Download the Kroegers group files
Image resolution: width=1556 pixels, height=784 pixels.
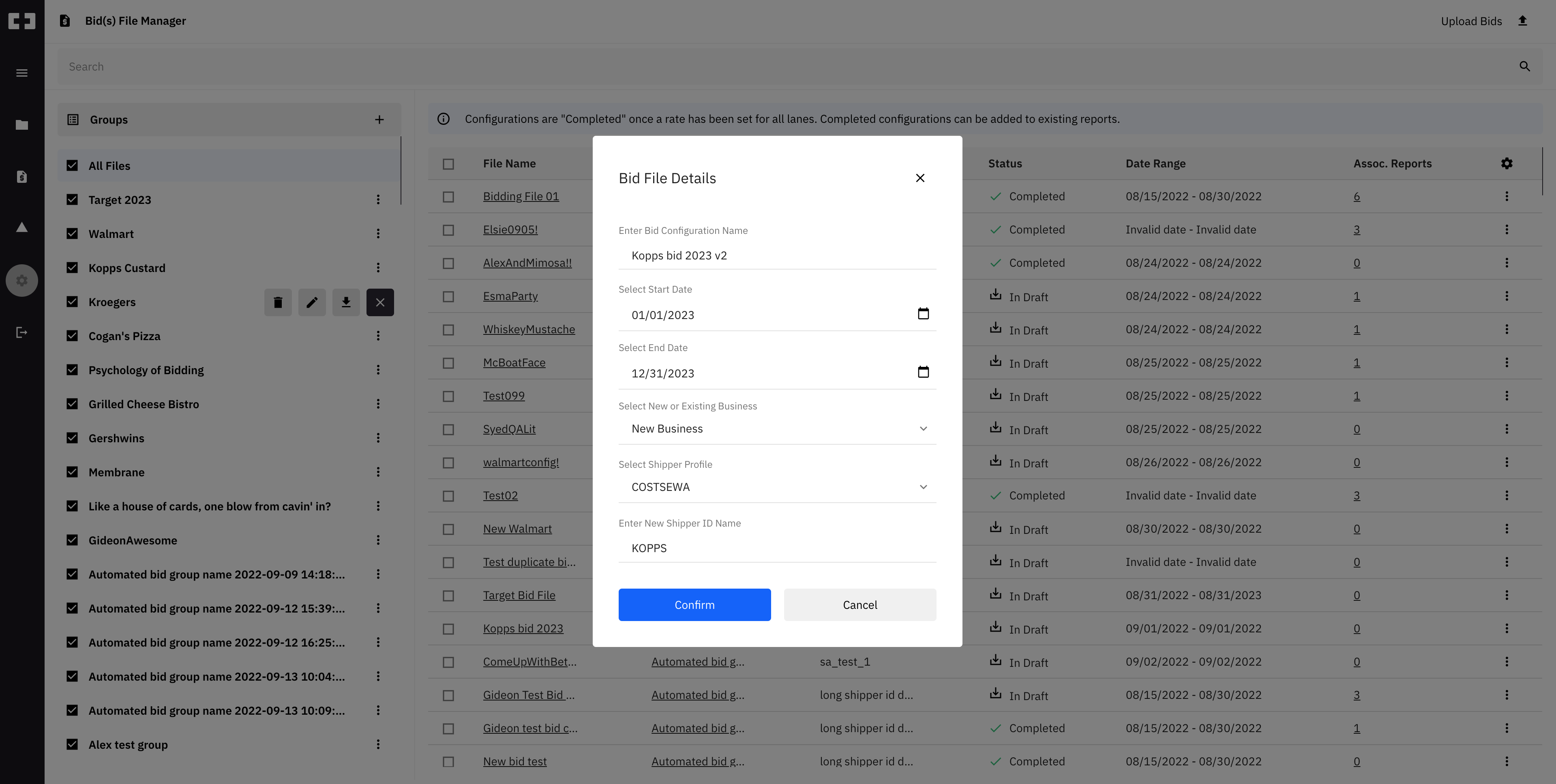(x=346, y=302)
